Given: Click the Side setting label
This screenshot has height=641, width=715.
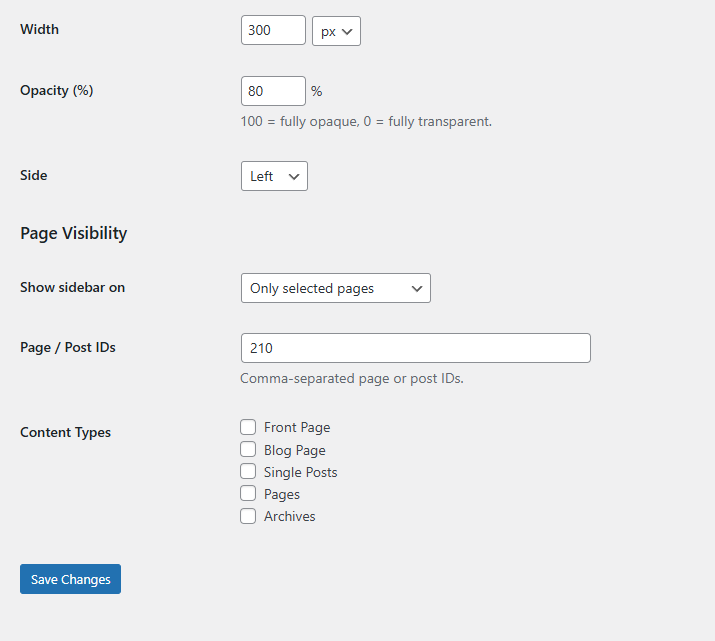Looking at the screenshot, I should pos(34,175).
